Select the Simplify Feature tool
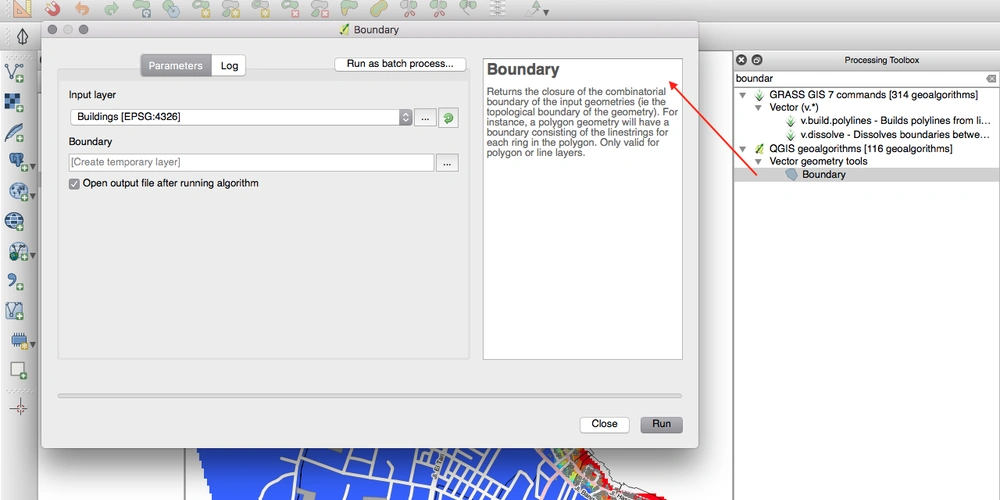This screenshot has height=500, width=1000. click(171, 8)
